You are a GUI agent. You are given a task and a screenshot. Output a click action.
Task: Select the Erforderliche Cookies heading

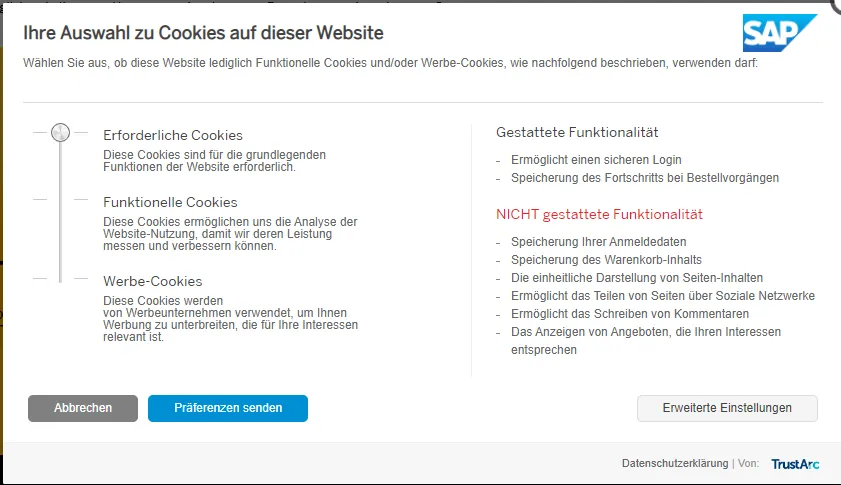(173, 135)
